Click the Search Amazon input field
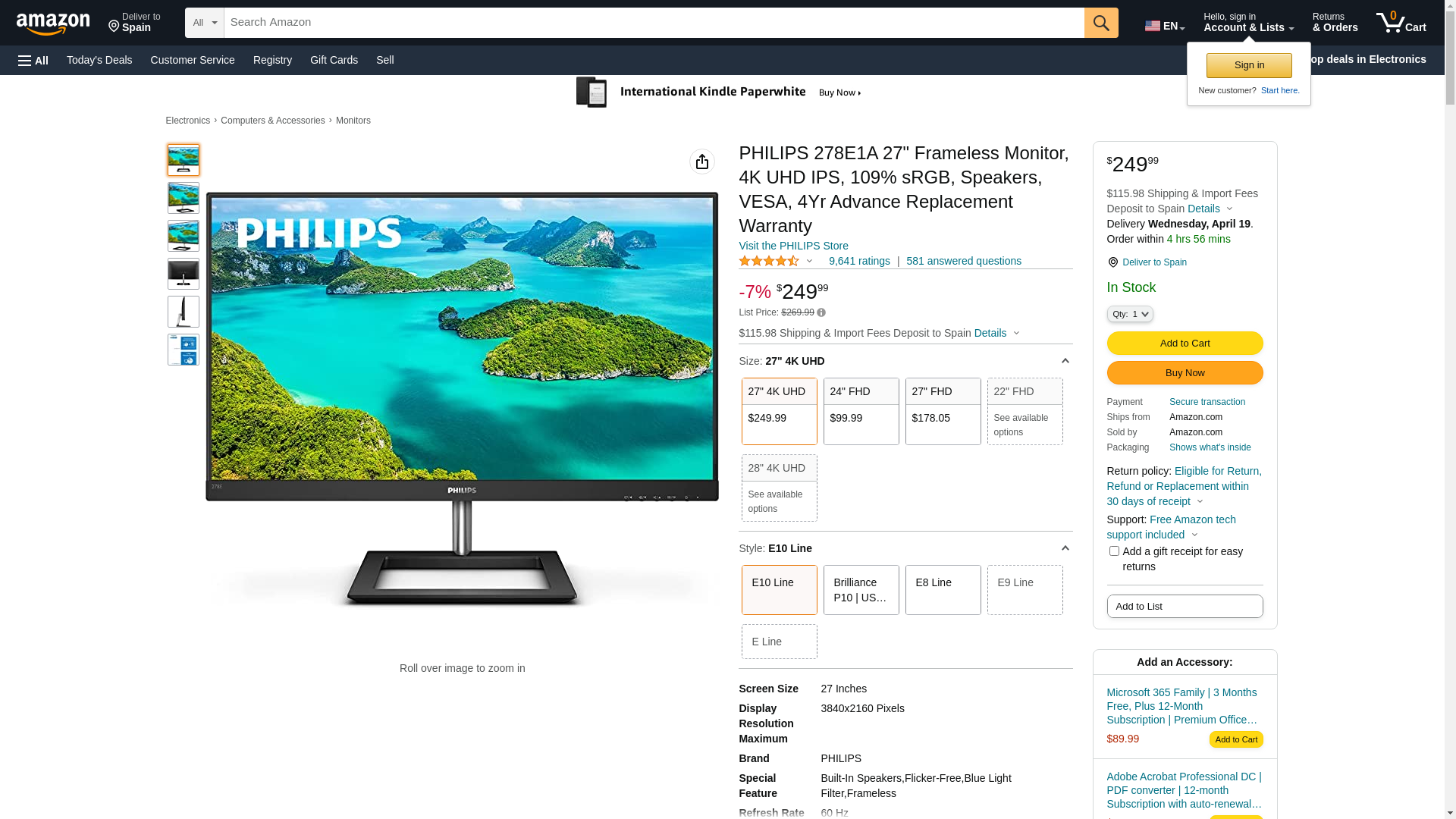Viewport: 1456px width, 819px height. tap(654, 23)
